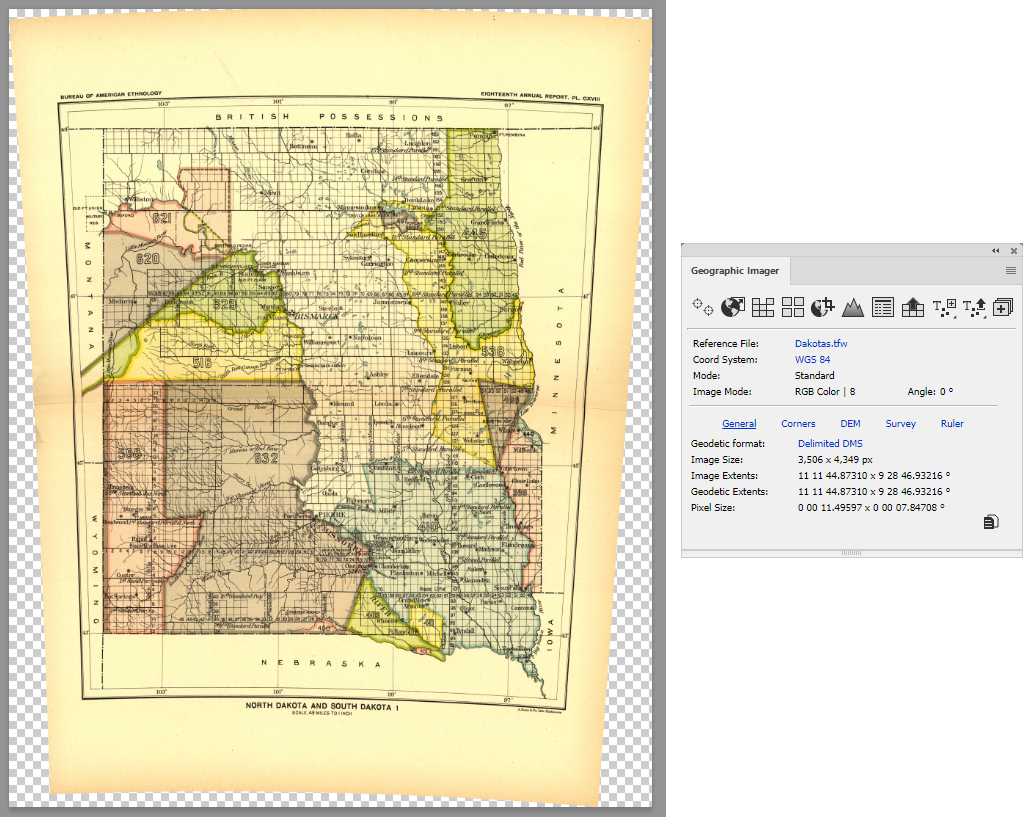Select the Mosaic grid icon
1035x817 pixels.
click(762, 307)
